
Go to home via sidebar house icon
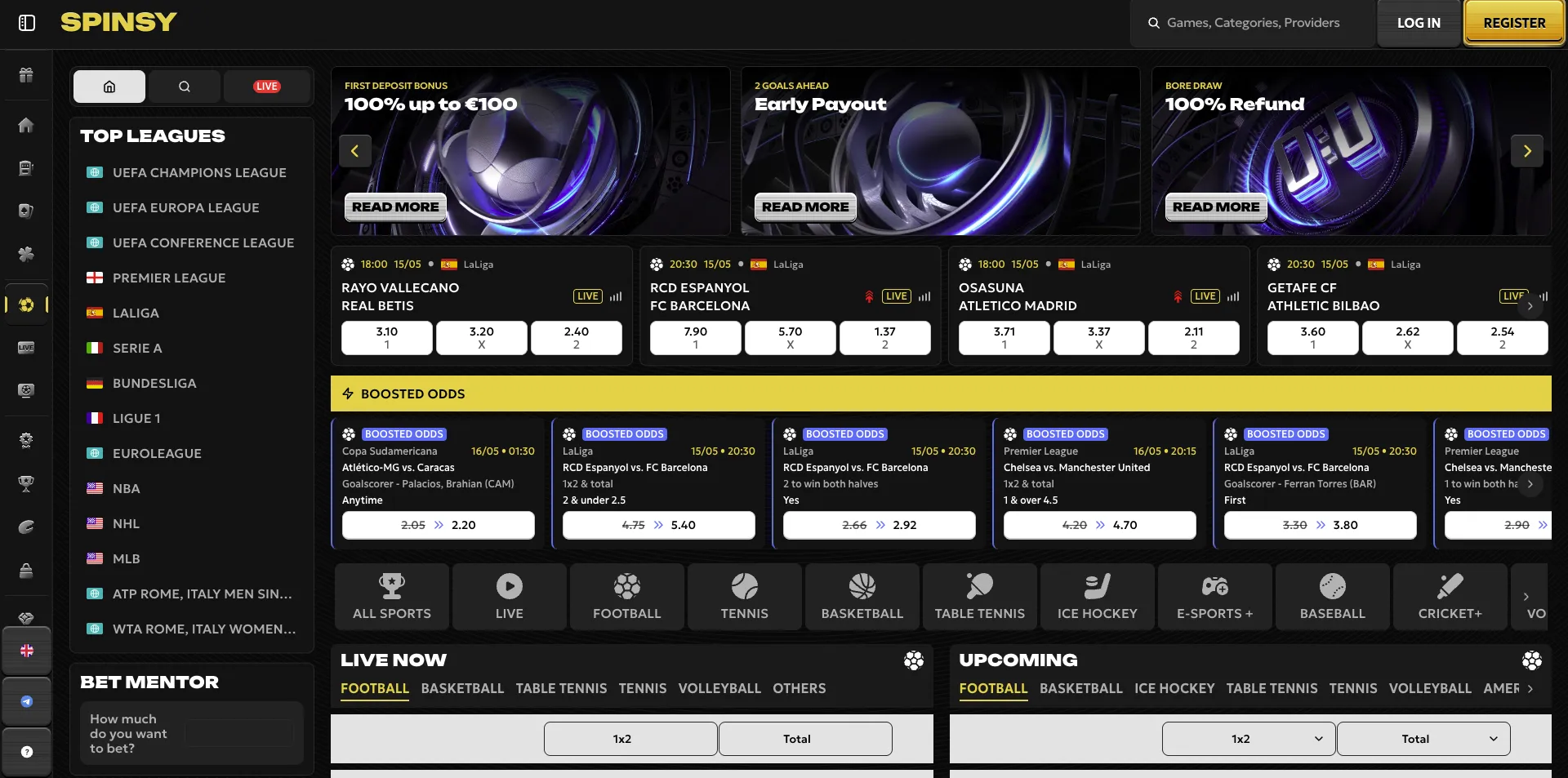(x=26, y=125)
